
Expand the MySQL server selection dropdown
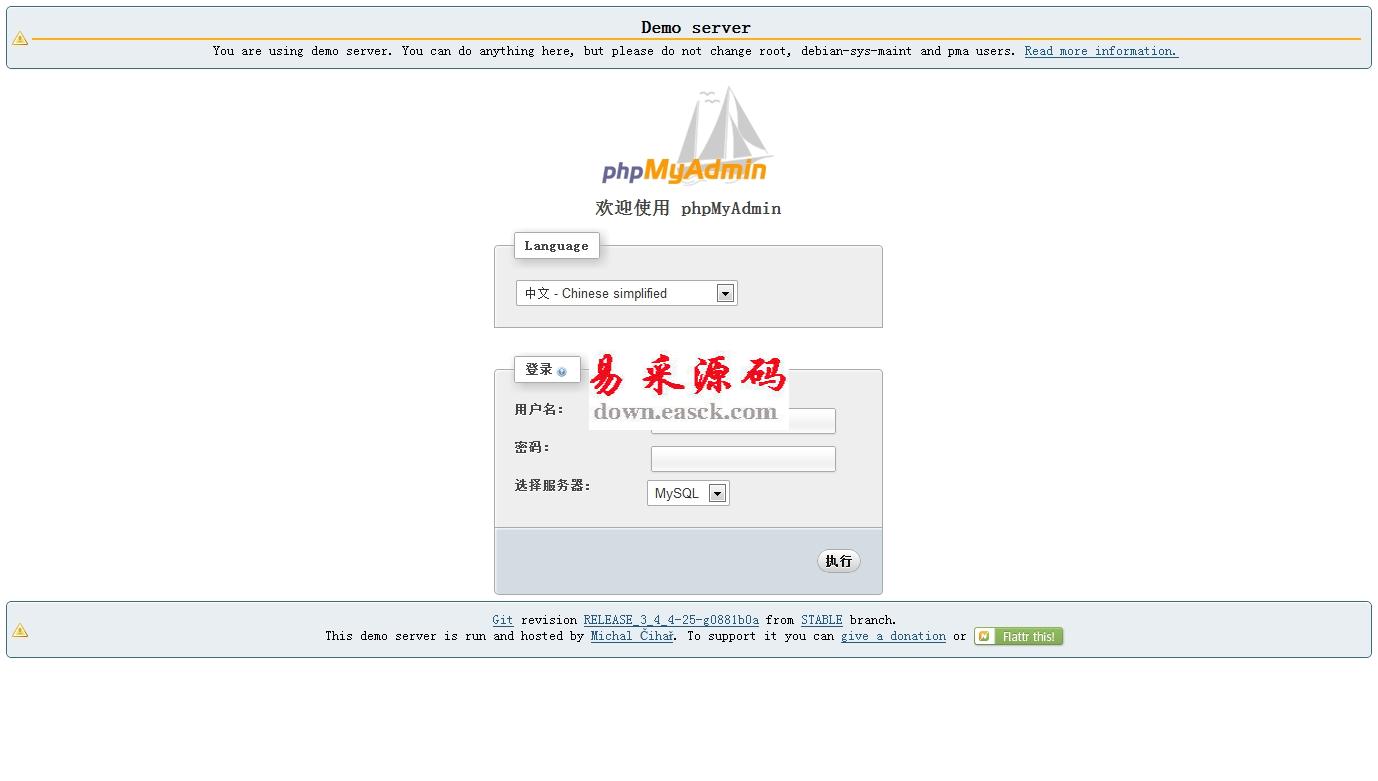coord(688,493)
